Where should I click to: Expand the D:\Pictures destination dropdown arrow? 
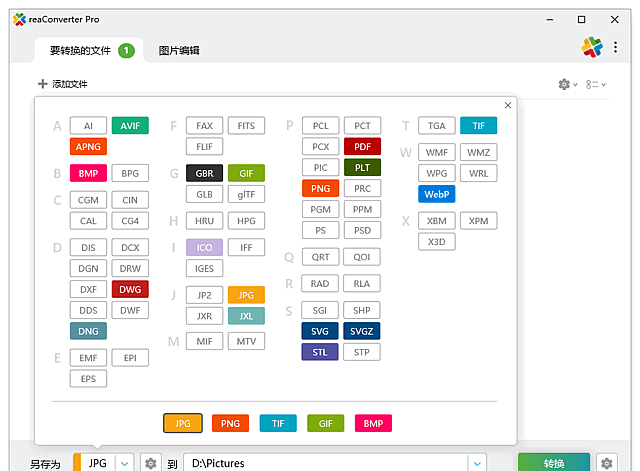(x=477, y=464)
